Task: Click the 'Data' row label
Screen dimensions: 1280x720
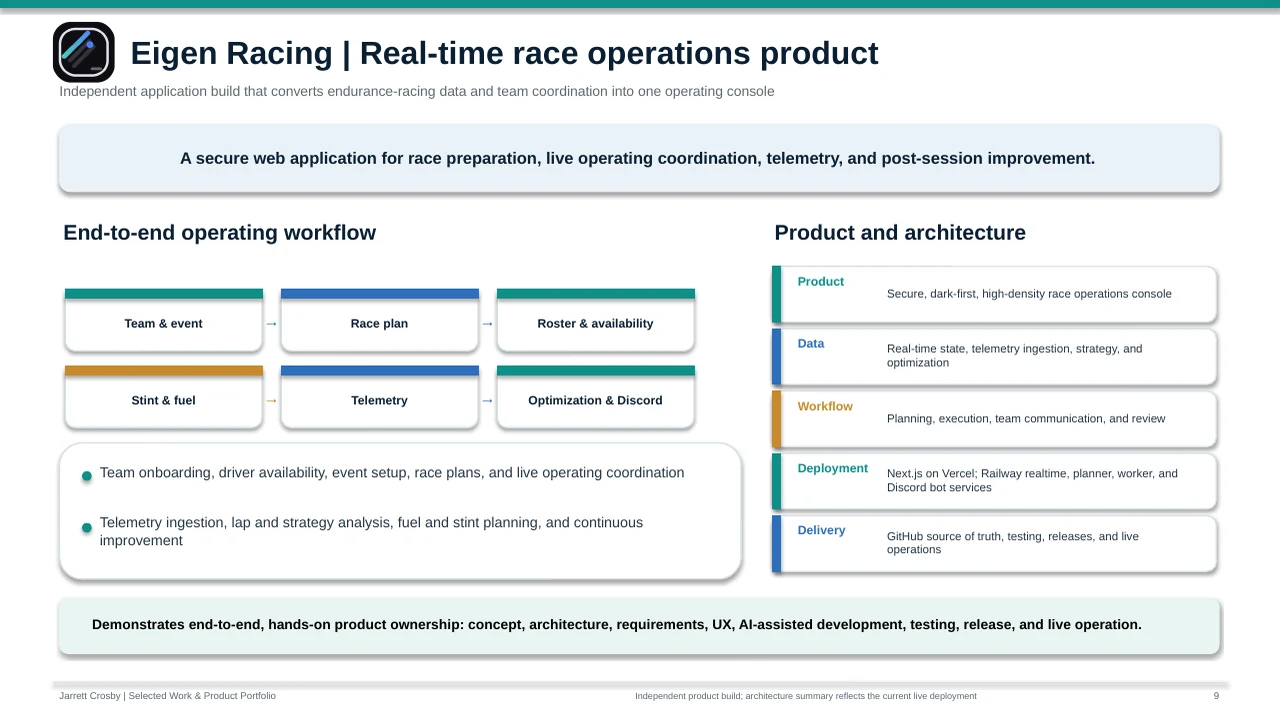Action: point(811,344)
